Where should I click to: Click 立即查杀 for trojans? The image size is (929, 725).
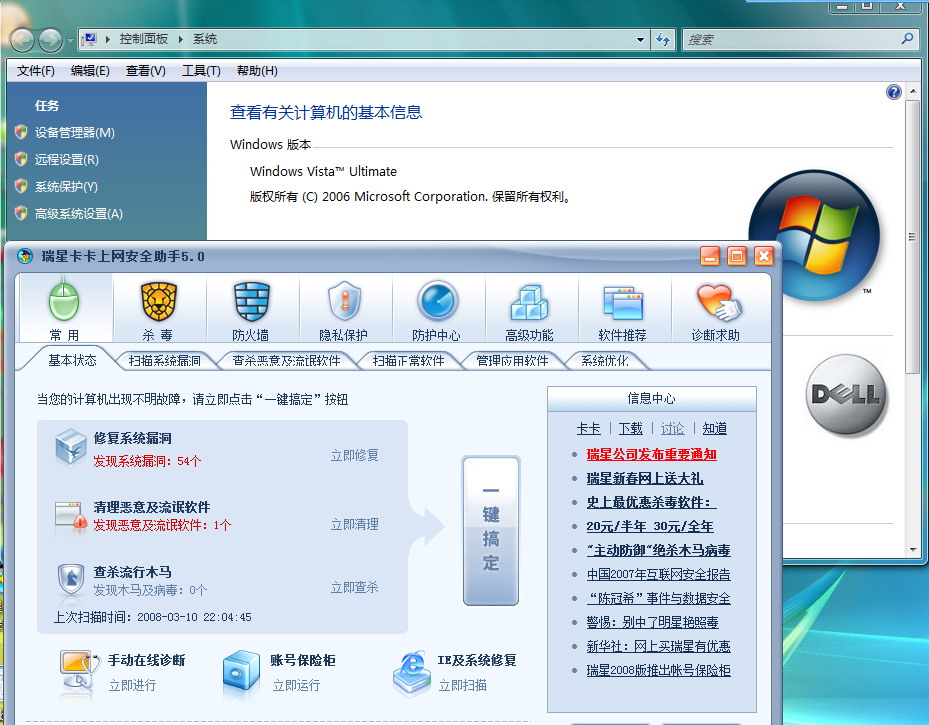pos(354,587)
